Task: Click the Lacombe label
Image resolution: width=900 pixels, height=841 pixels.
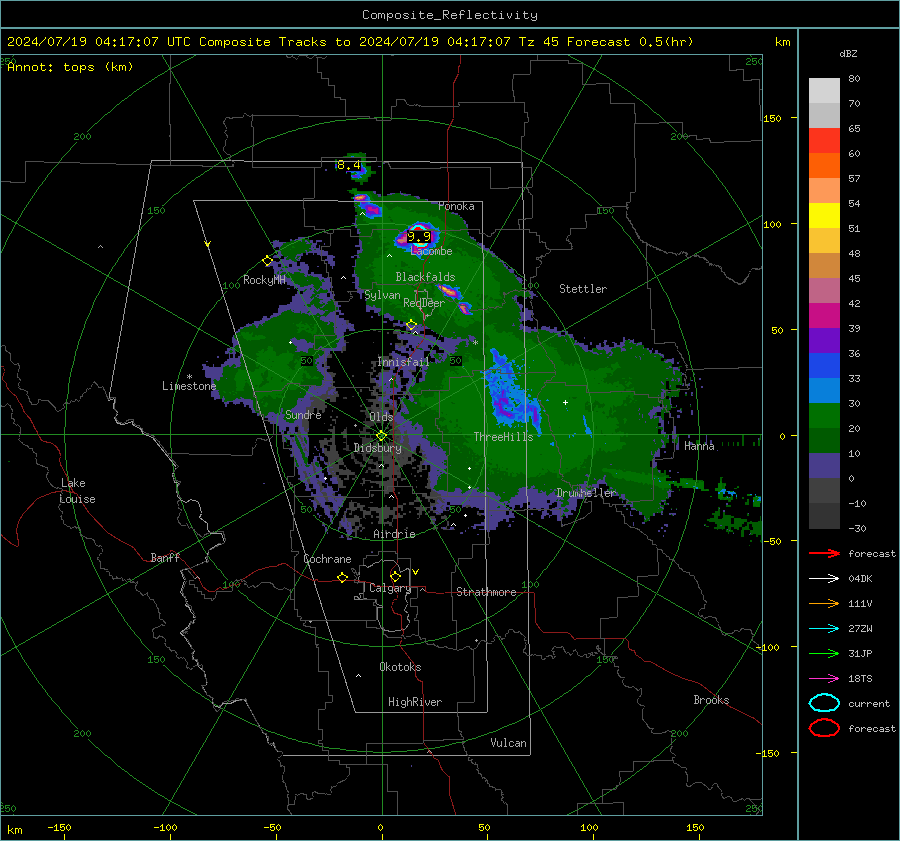Action: click(x=431, y=251)
